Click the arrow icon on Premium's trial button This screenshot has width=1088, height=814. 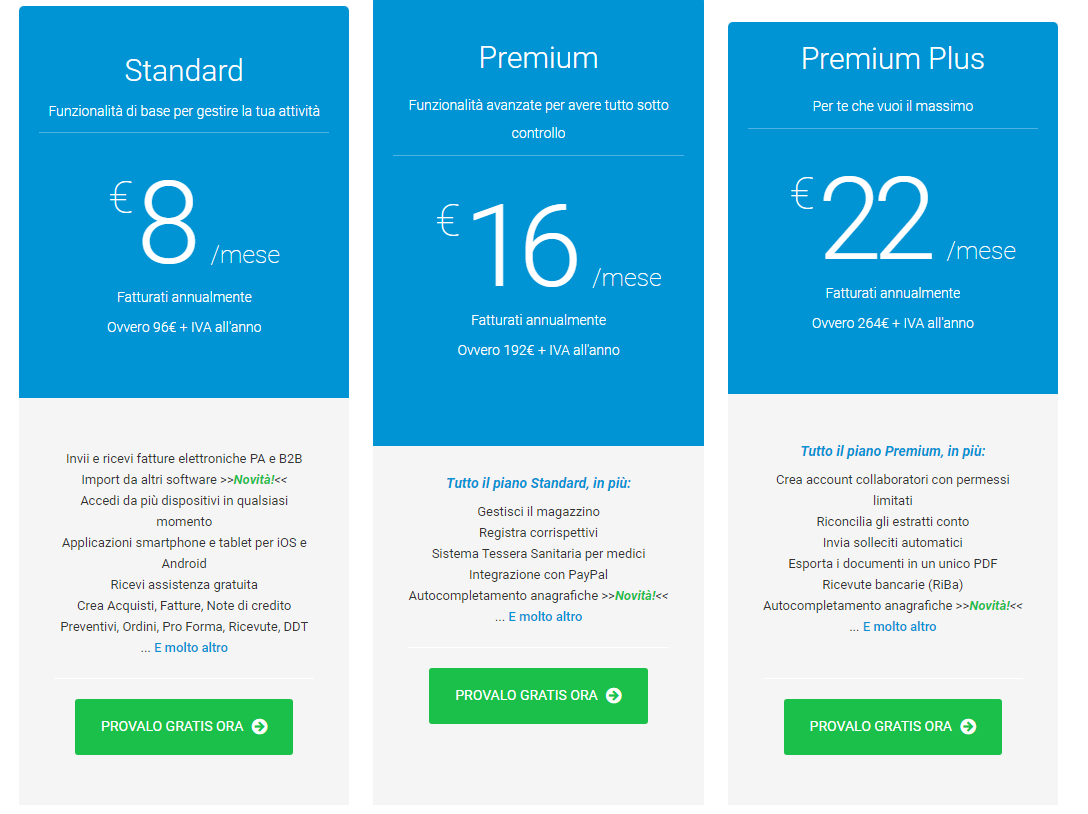click(x=614, y=696)
